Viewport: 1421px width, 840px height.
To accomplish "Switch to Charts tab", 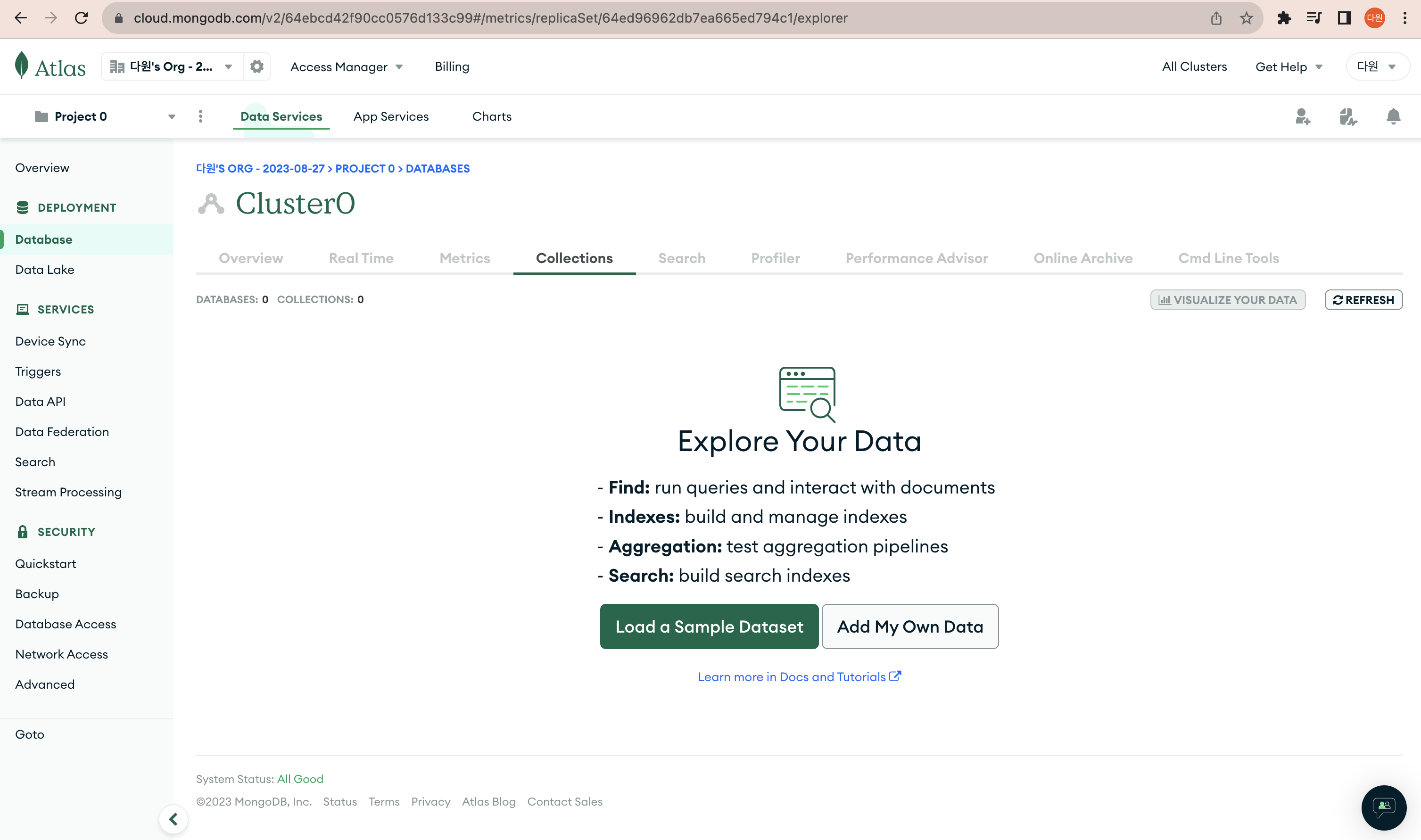I will click(492, 116).
